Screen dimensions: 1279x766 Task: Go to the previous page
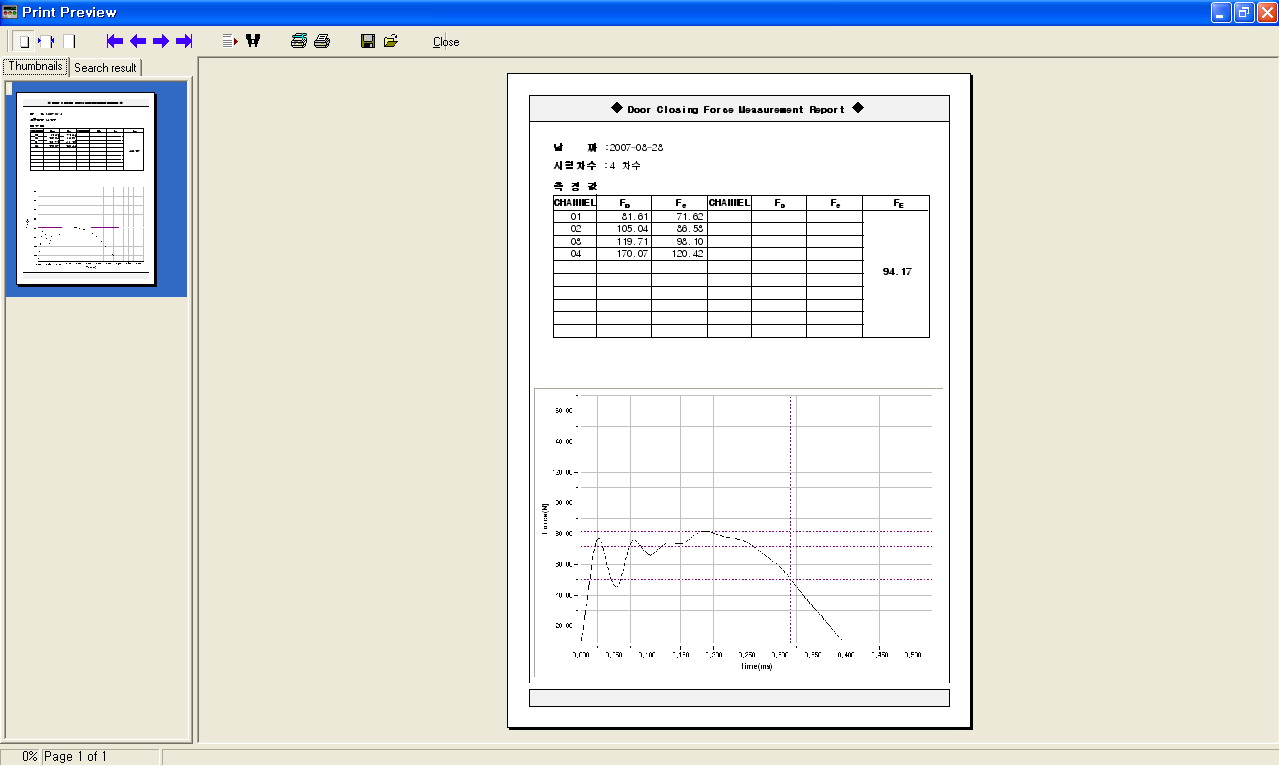tap(138, 41)
